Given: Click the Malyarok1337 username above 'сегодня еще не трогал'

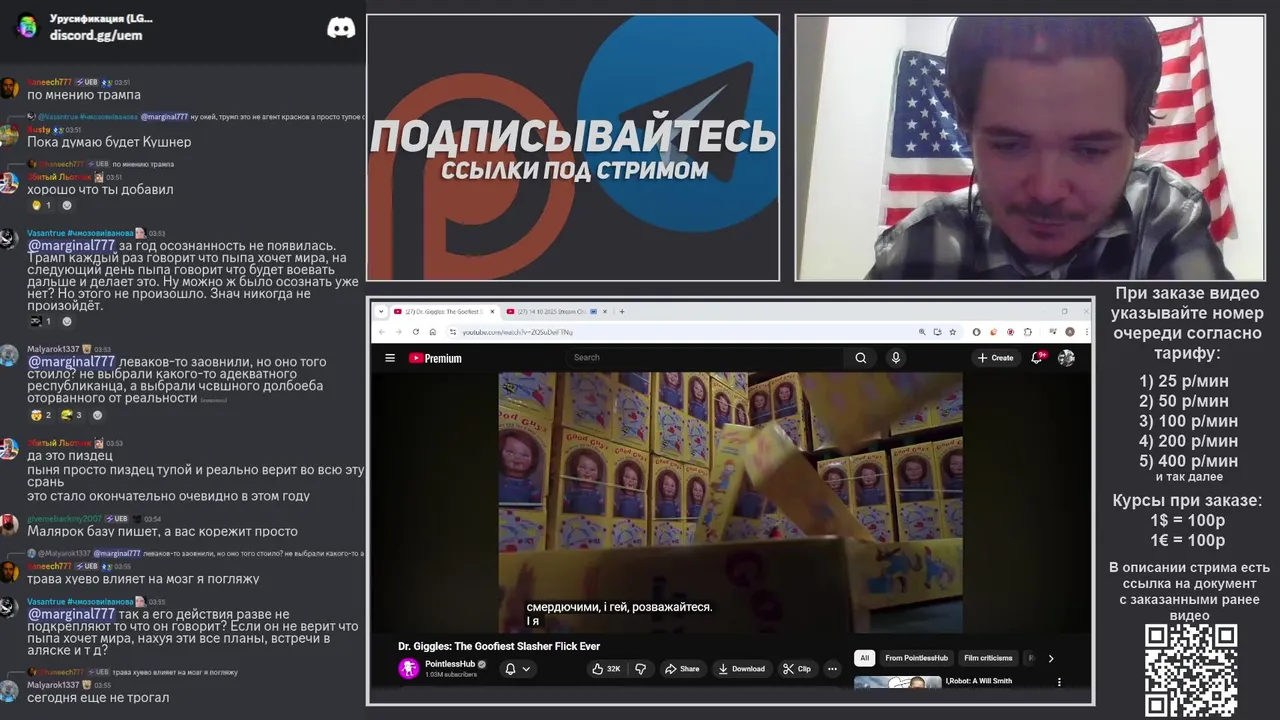Looking at the screenshot, I should click(53, 685).
